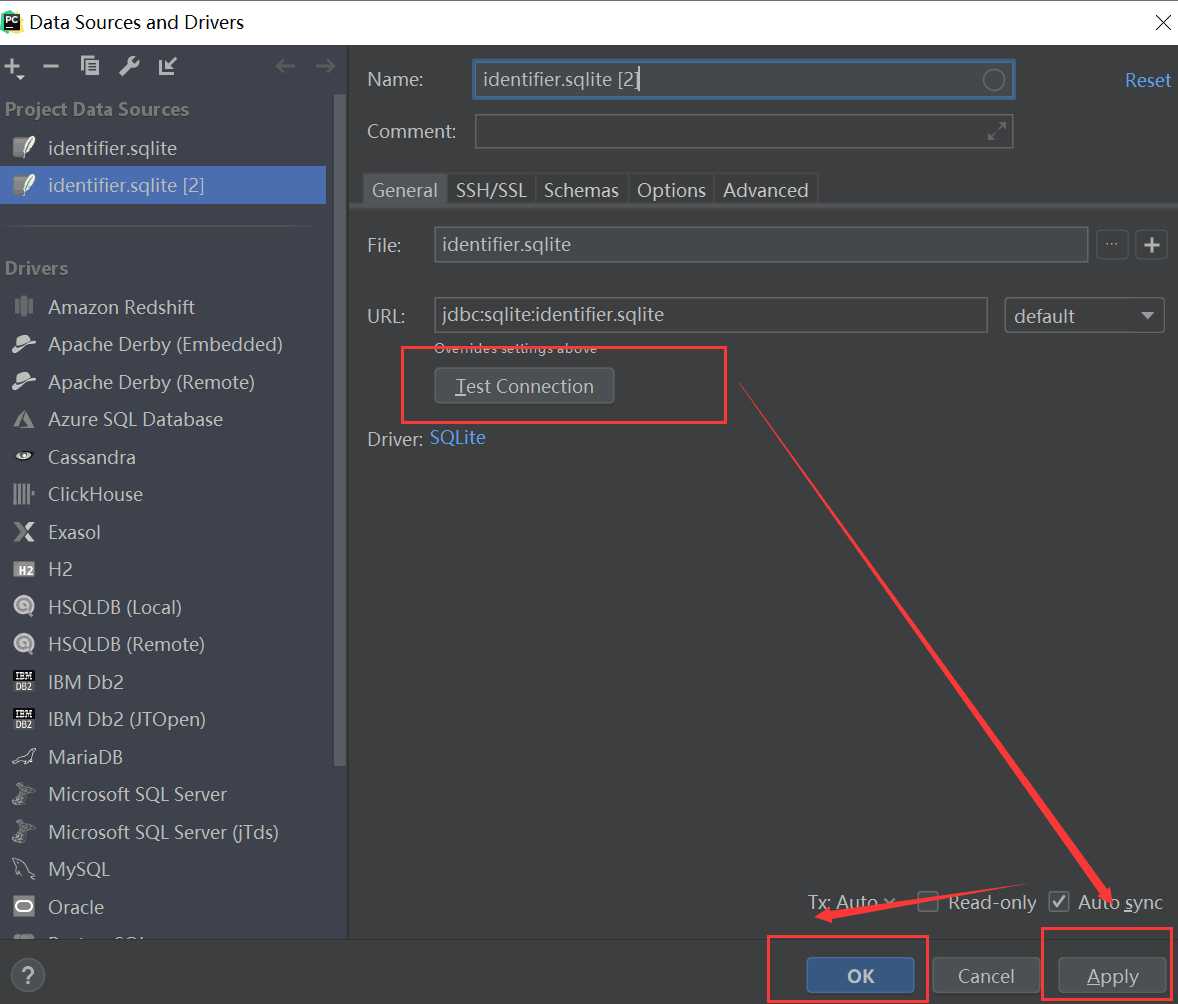Image resolution: width=1178 pixels, height=1004 pixels.
Task: Switch to the Options tab
Action: 671,190
